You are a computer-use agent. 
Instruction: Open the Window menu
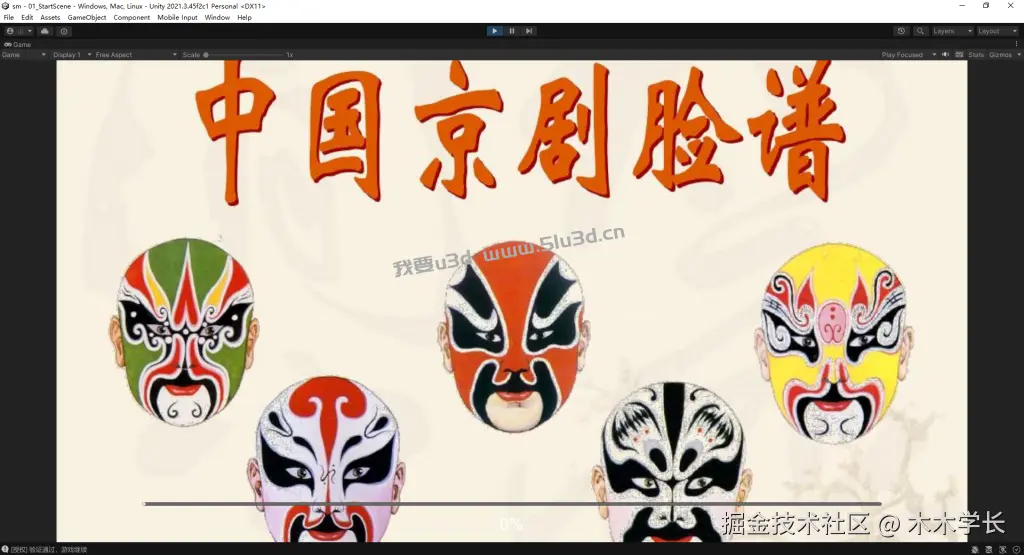217,18
